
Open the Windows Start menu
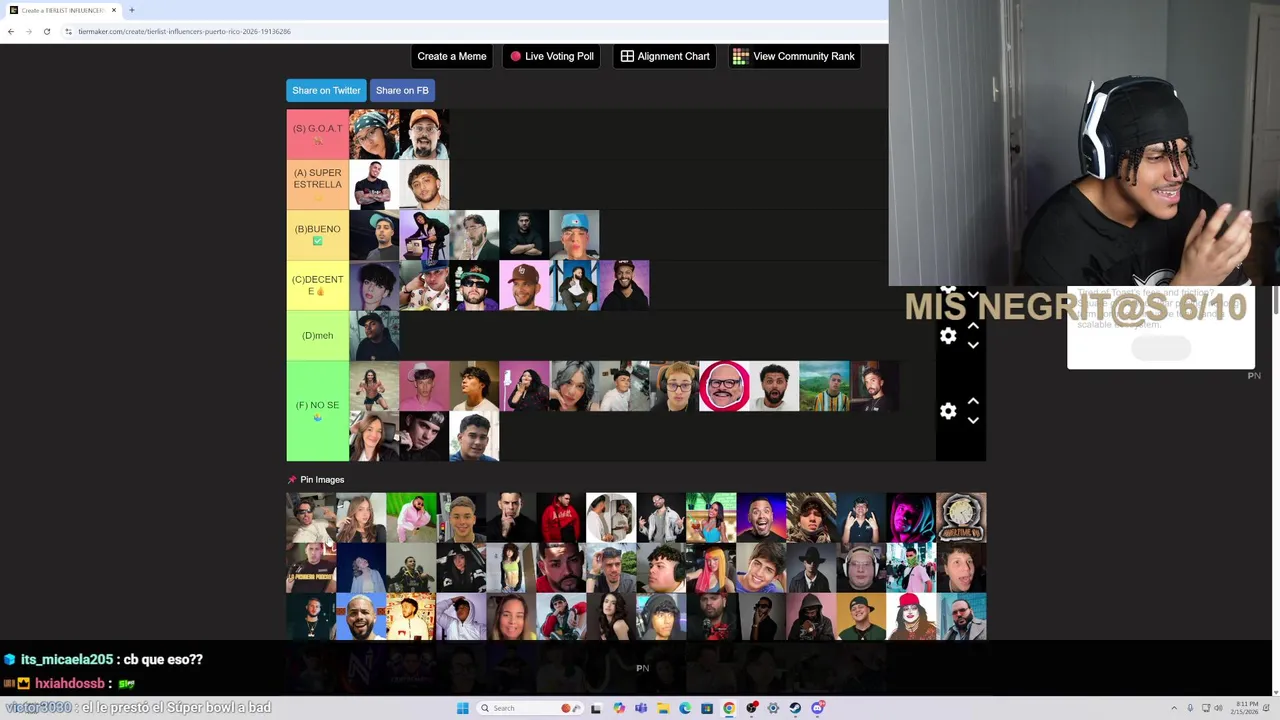tap(463, 708)
